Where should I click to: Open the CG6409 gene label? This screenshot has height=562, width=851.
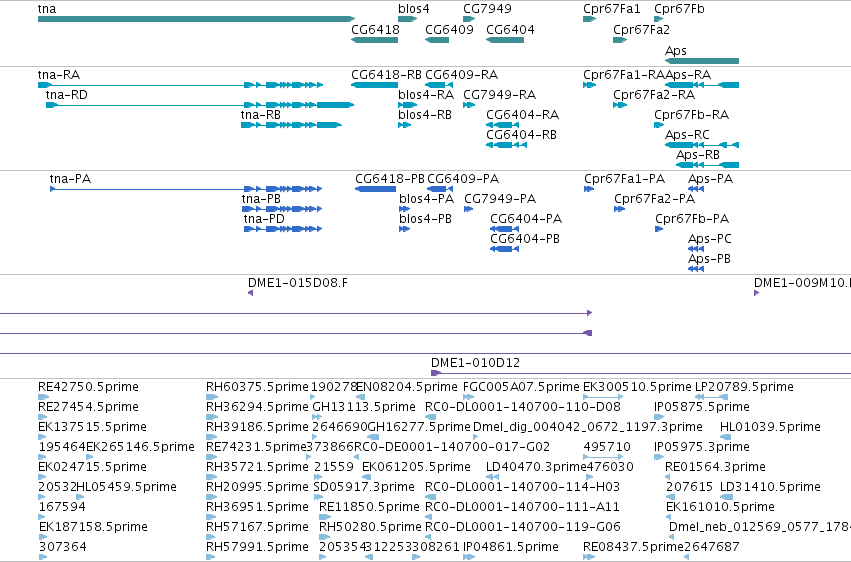coord(449,29)
